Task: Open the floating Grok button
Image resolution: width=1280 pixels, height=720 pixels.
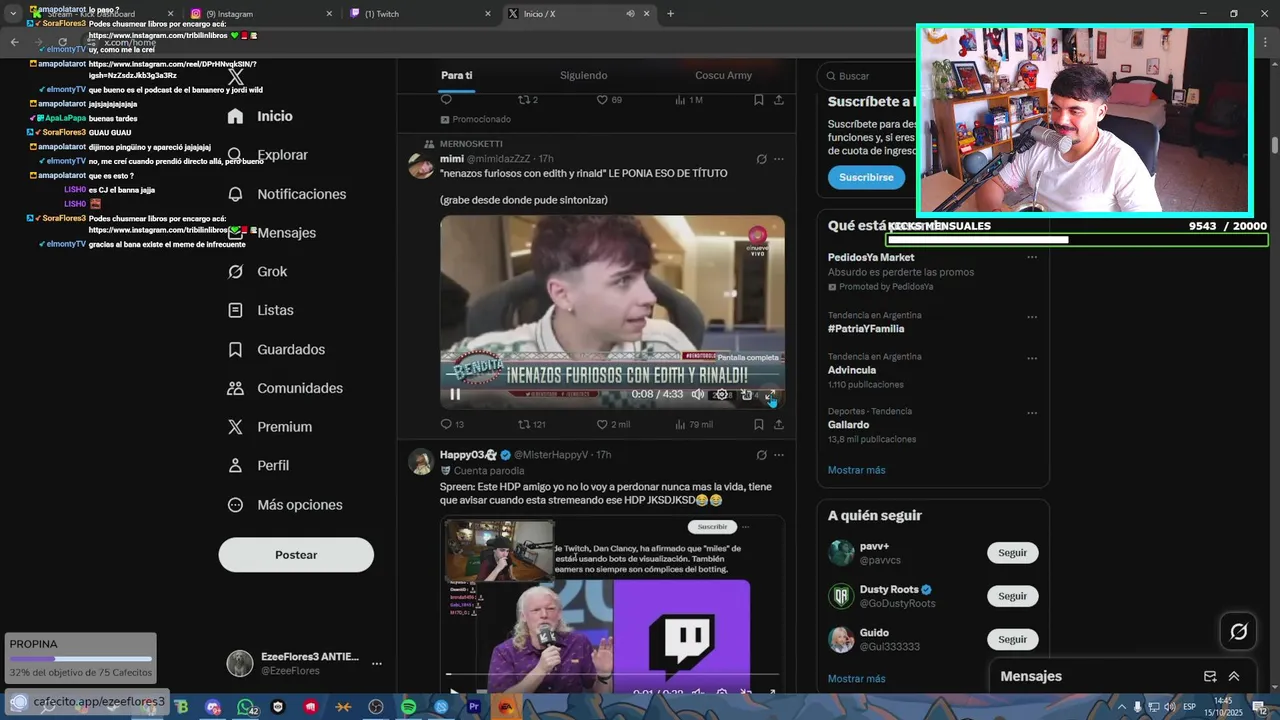Action: point(1238,631)
